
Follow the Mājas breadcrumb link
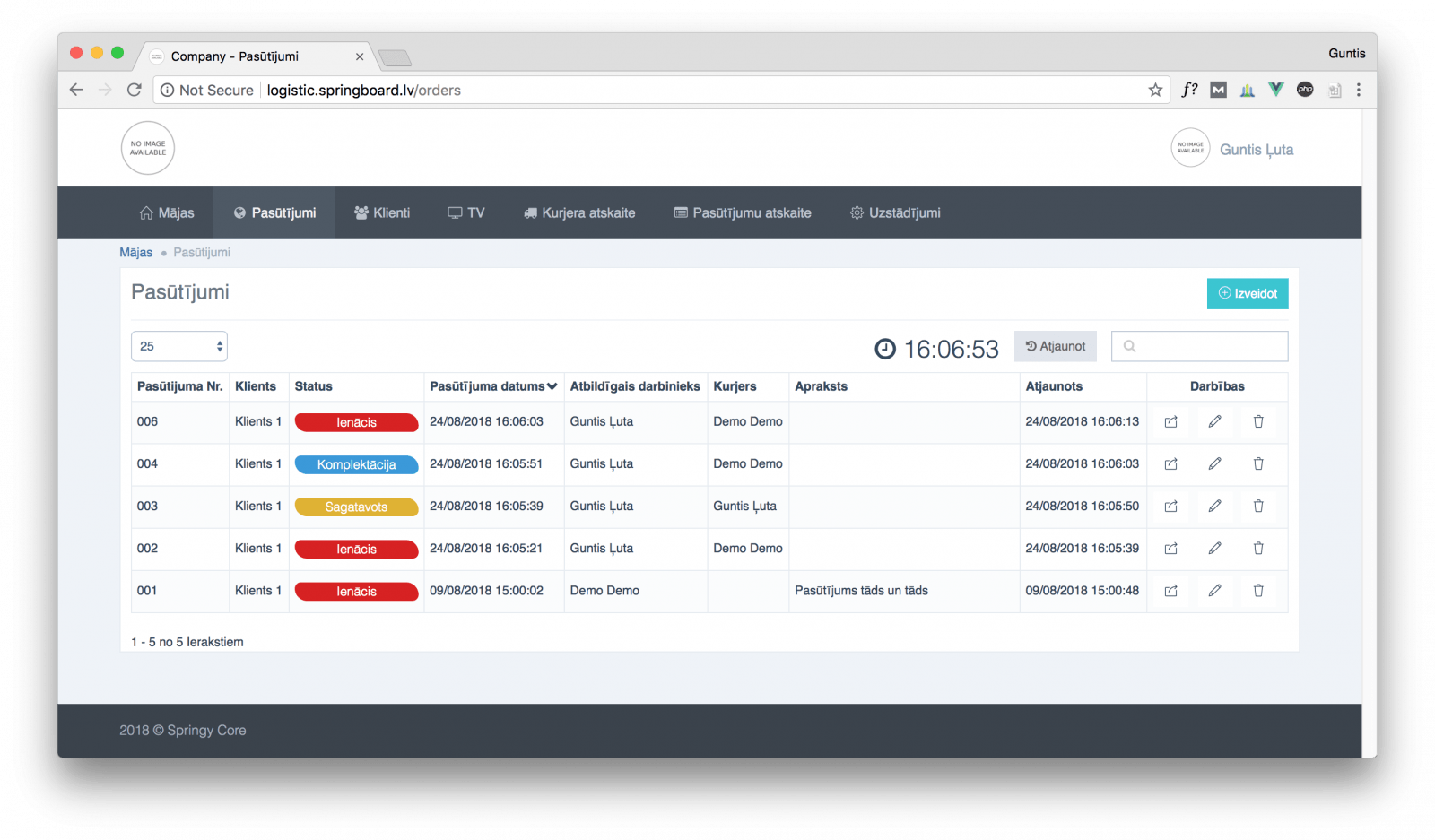coord(136,253)
